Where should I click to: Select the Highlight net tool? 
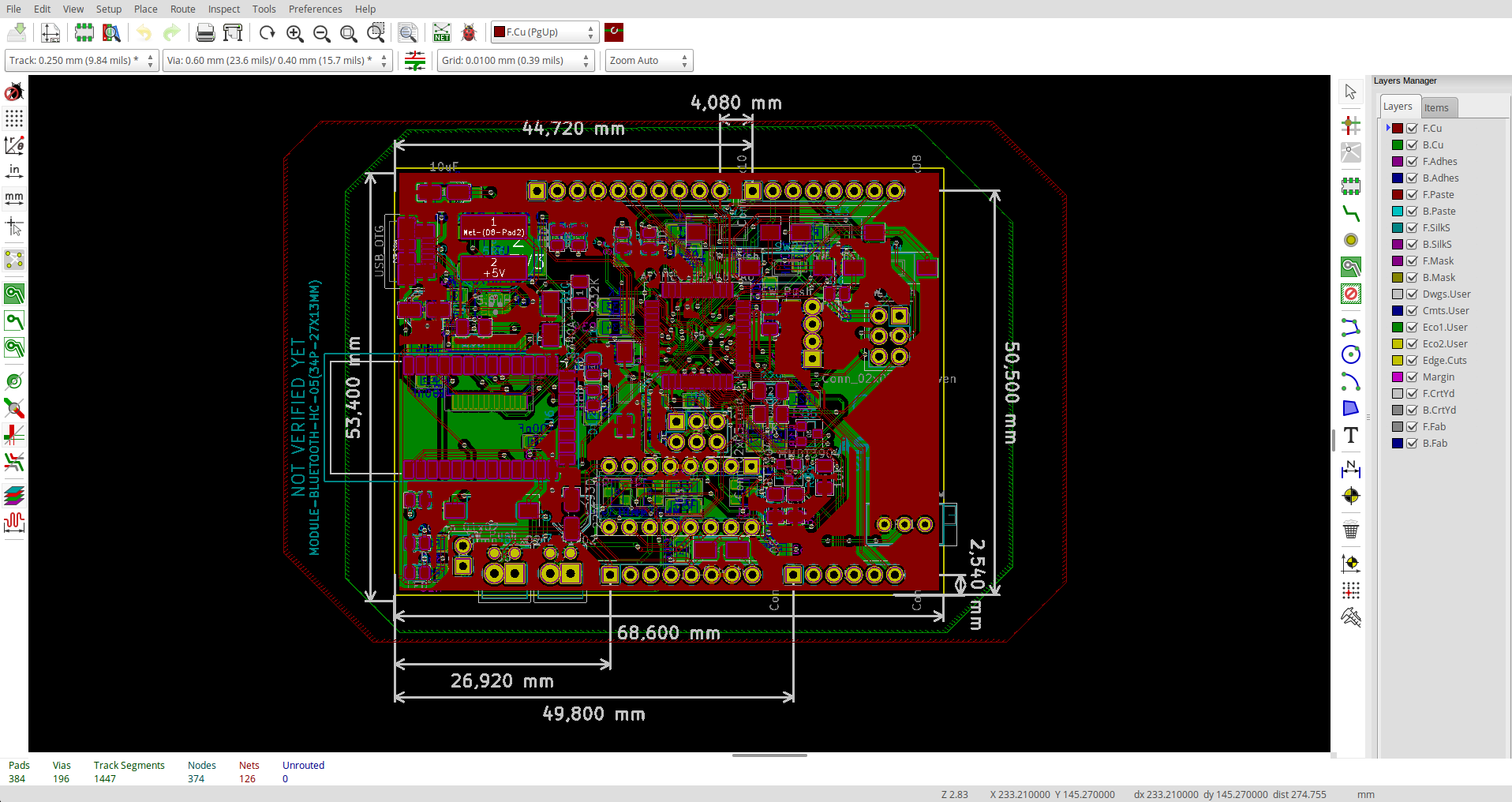pos(1351,126)
